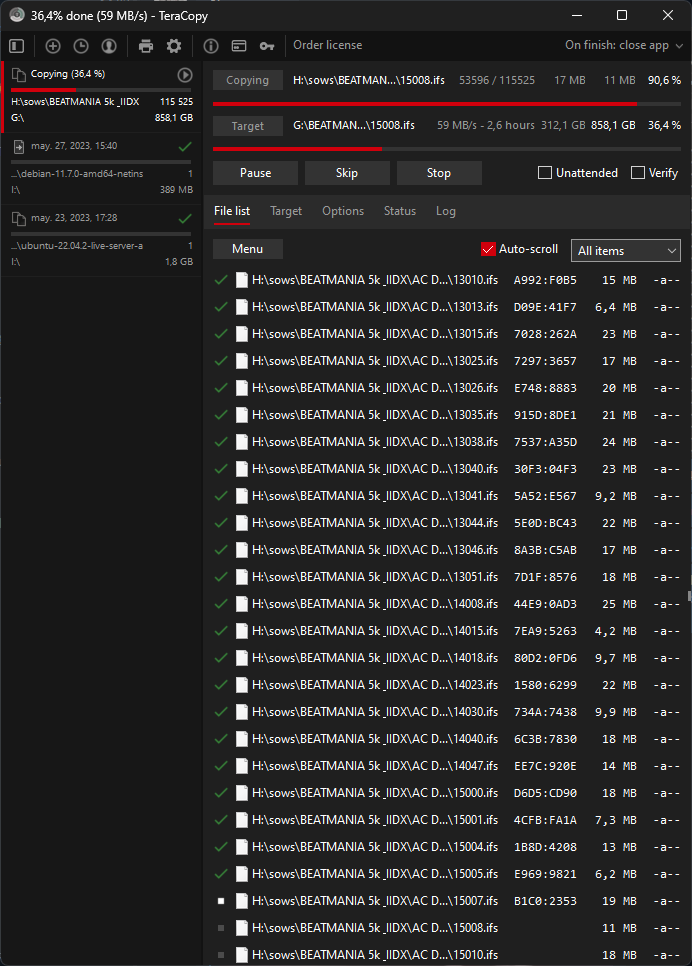
Task: Click the info circle icon
Action: coord(211,46)
